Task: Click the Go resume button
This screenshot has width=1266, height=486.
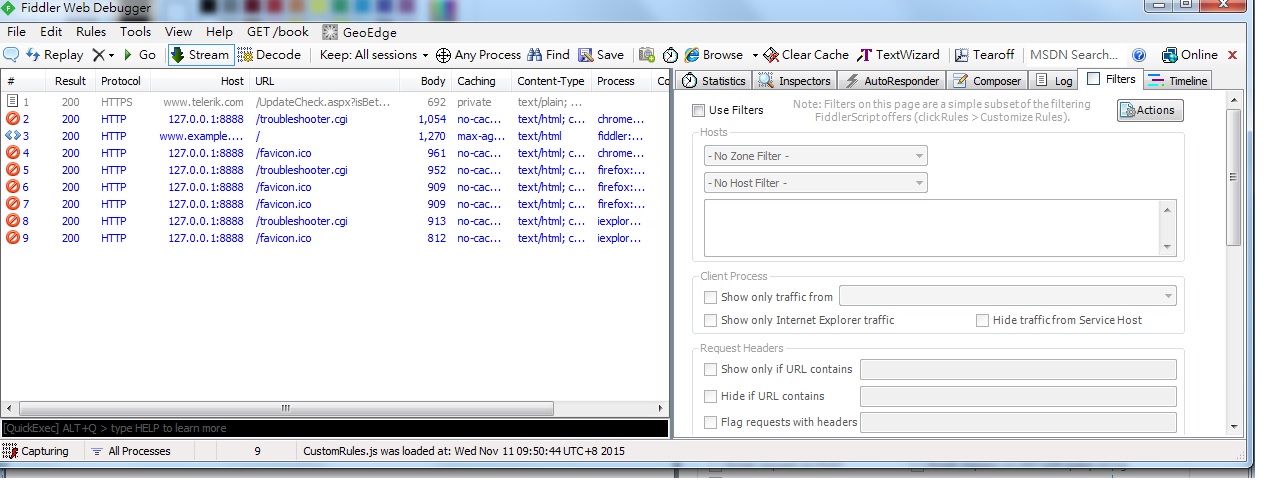Action: [140, 55]
